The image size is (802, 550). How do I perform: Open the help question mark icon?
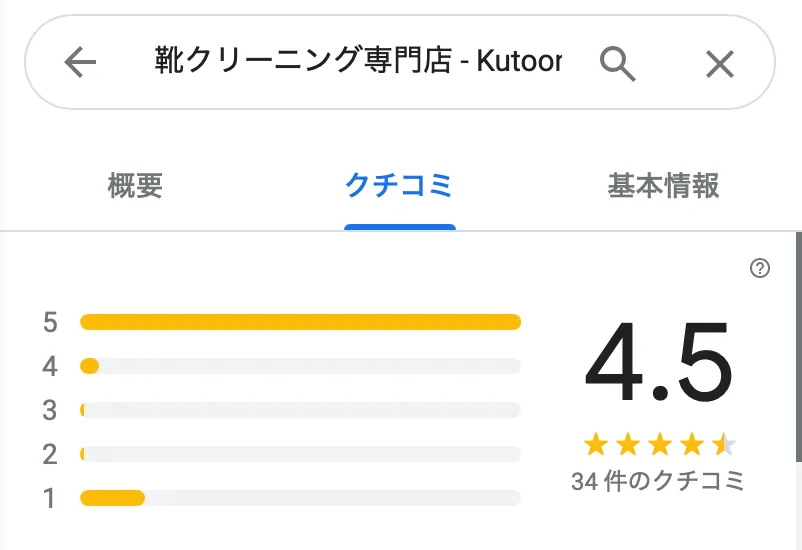(x=760, y=268)
